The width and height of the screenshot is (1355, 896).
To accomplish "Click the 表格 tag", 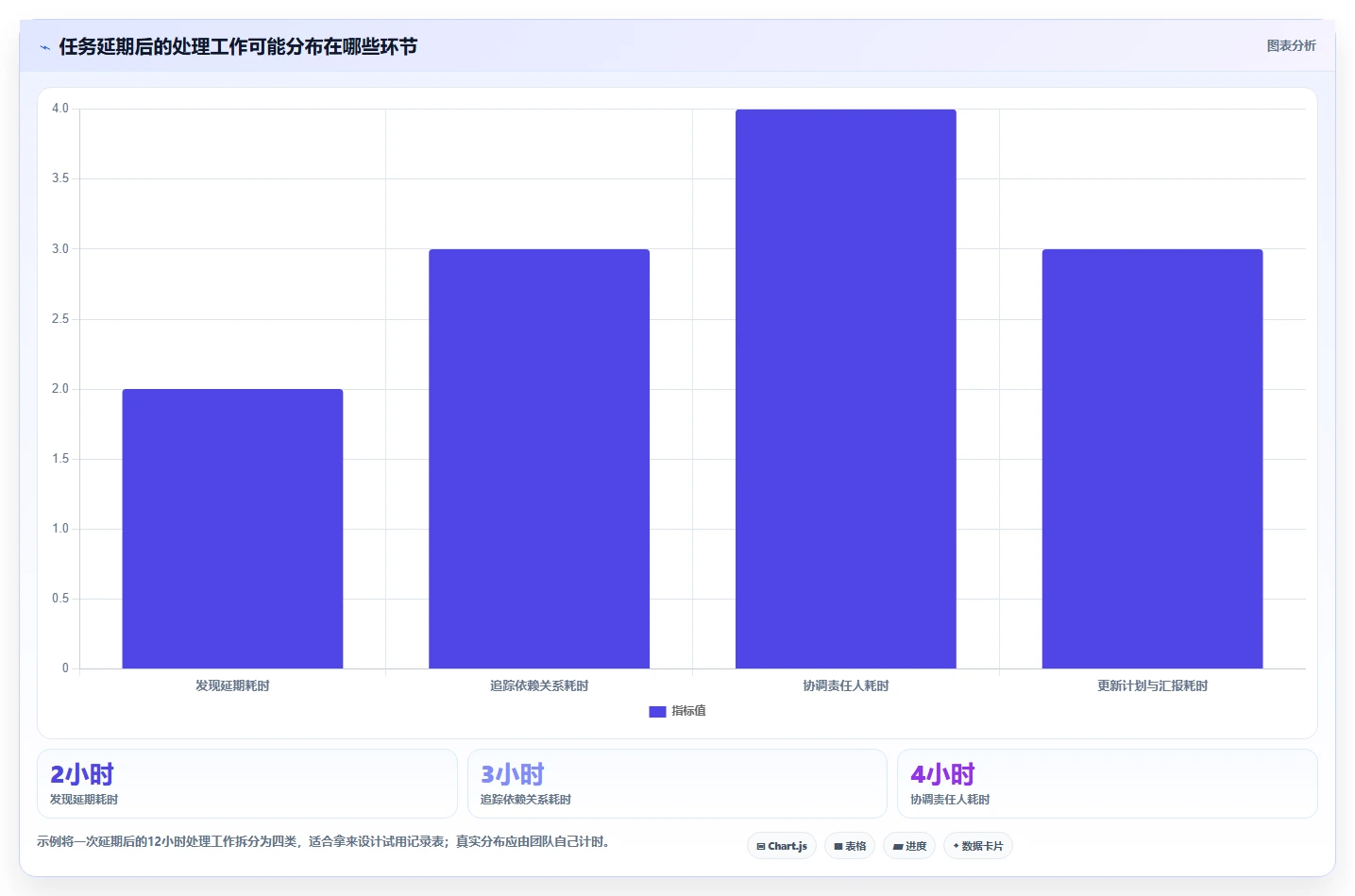I will (850, 846).
